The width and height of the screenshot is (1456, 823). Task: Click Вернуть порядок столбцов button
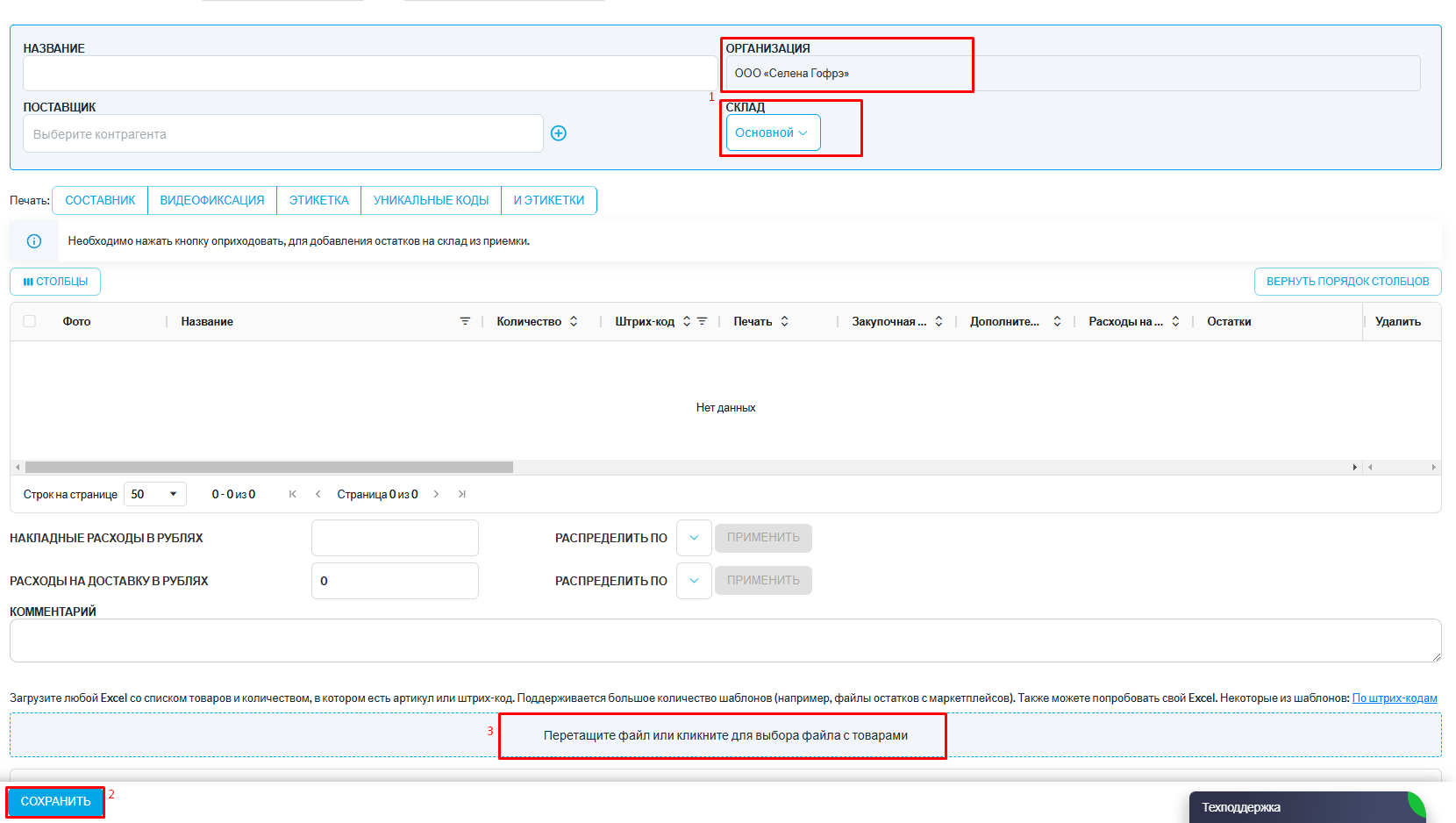click(x=1347, y=282)
